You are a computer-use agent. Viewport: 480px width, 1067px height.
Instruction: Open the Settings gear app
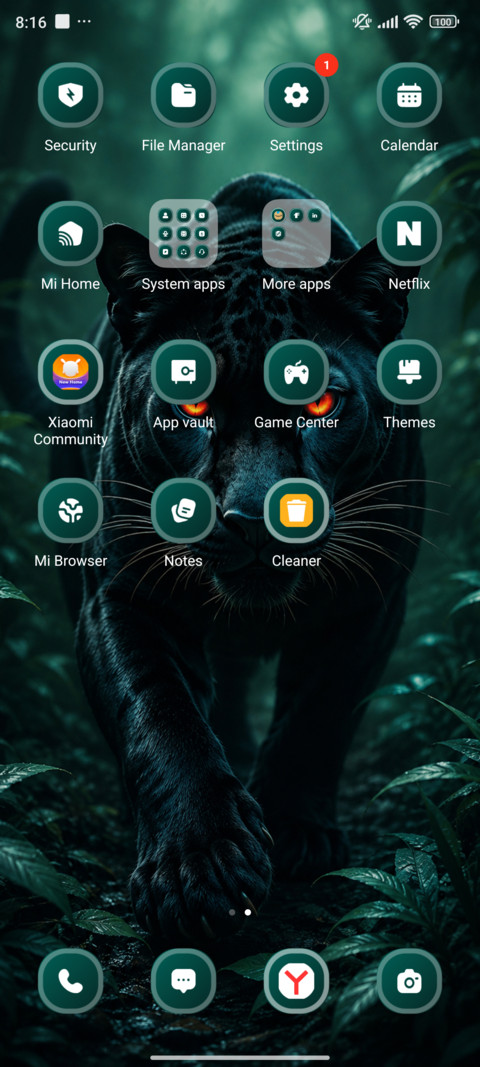tap(296, 95)
